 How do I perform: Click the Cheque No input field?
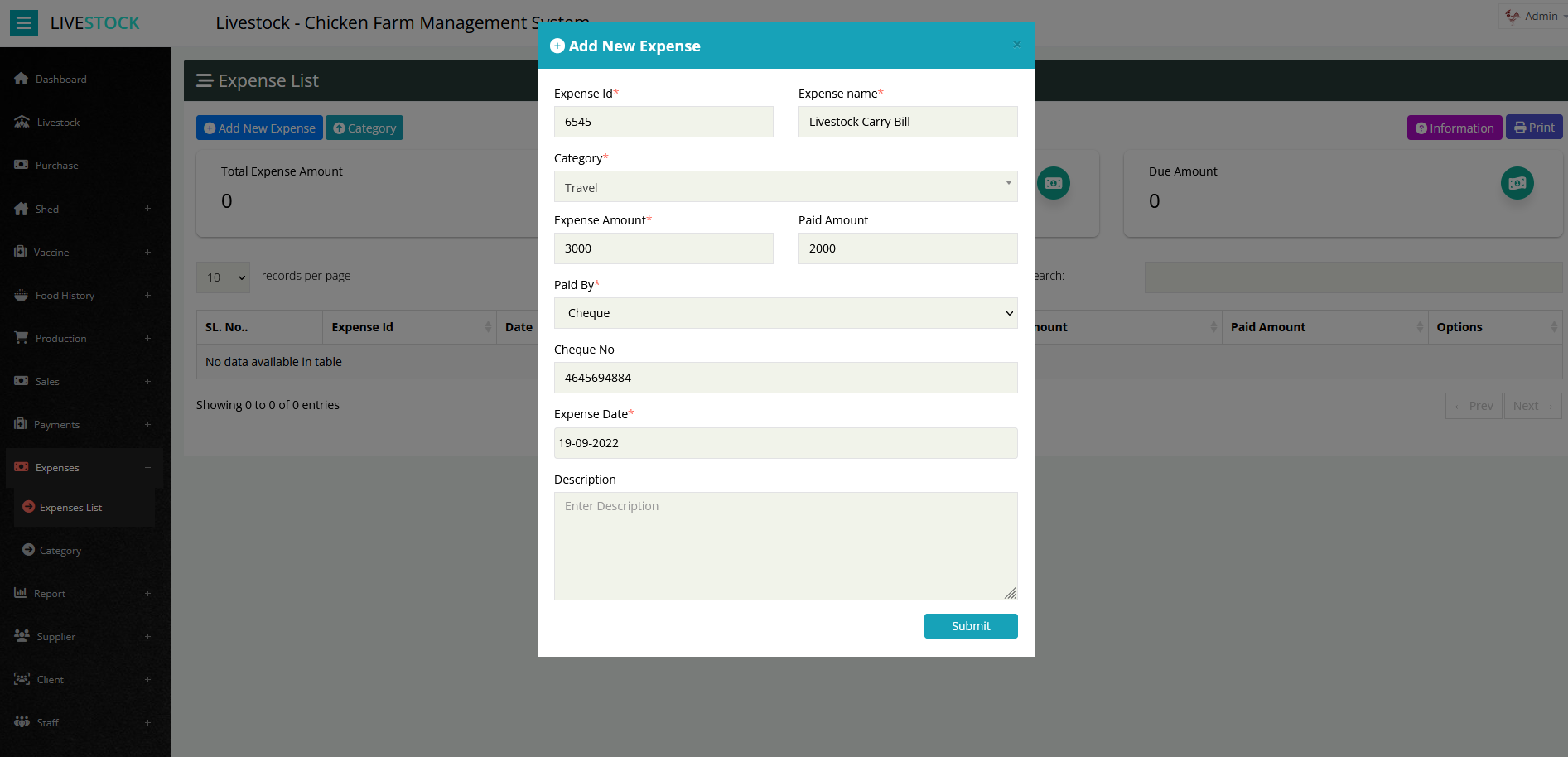click(785, 378)
